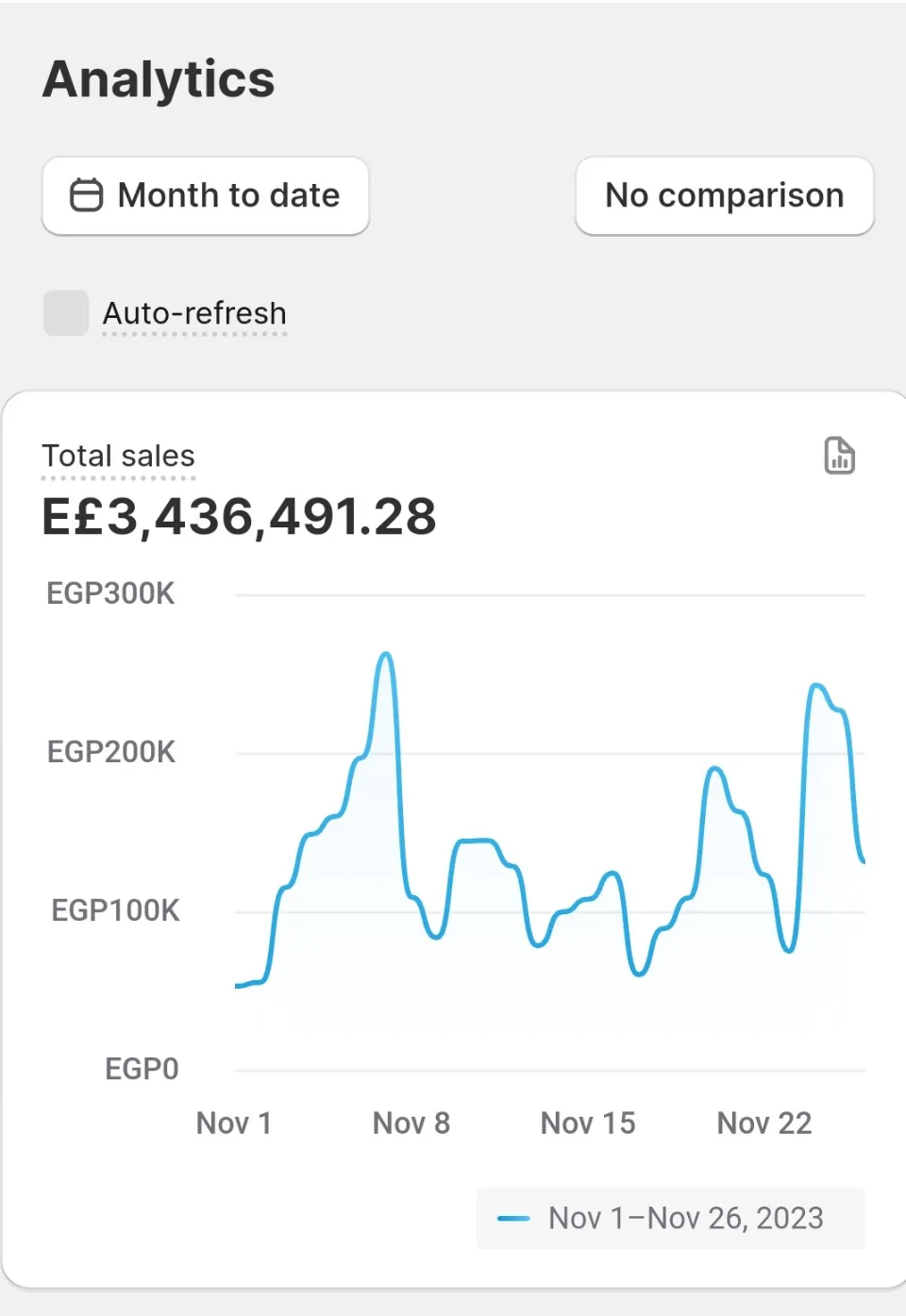Click the Nov 1 date label
906x1316 pixels.
click(234, 1124)
